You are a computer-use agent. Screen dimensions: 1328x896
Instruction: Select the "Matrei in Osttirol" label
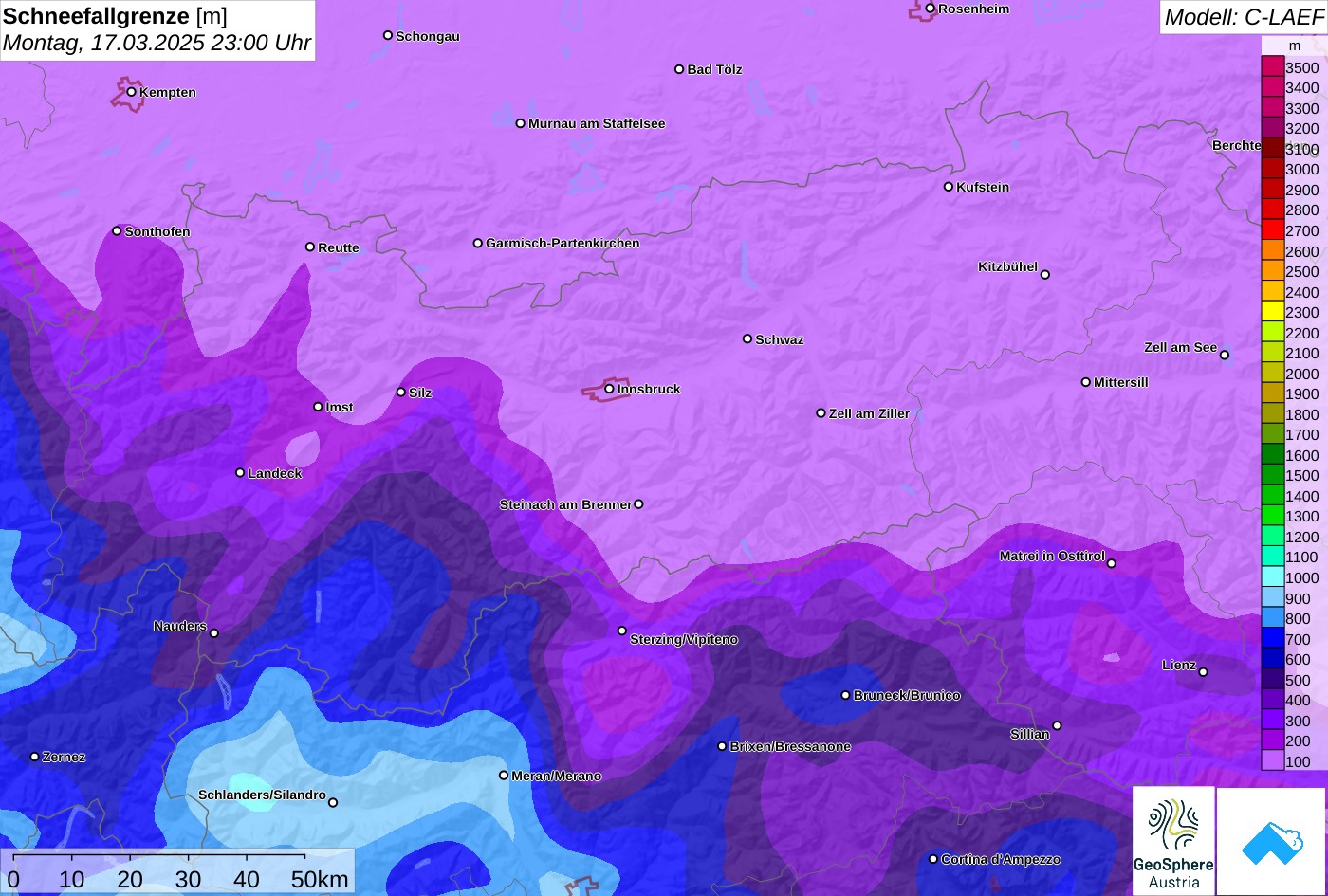(1052, 556)
